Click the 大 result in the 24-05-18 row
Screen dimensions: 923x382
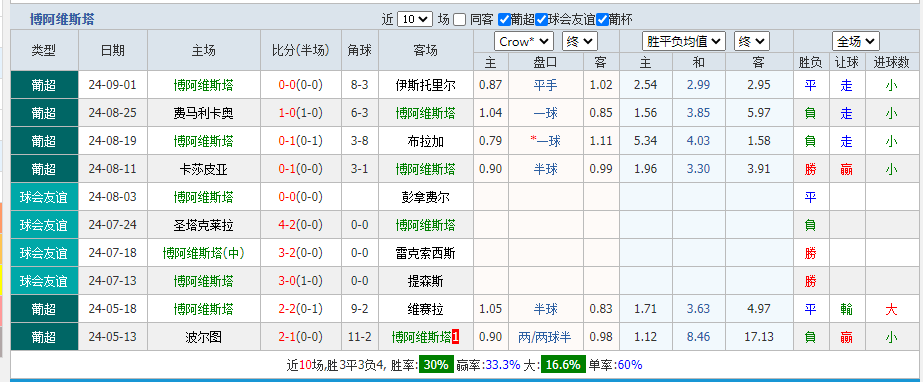coord(891,309)
